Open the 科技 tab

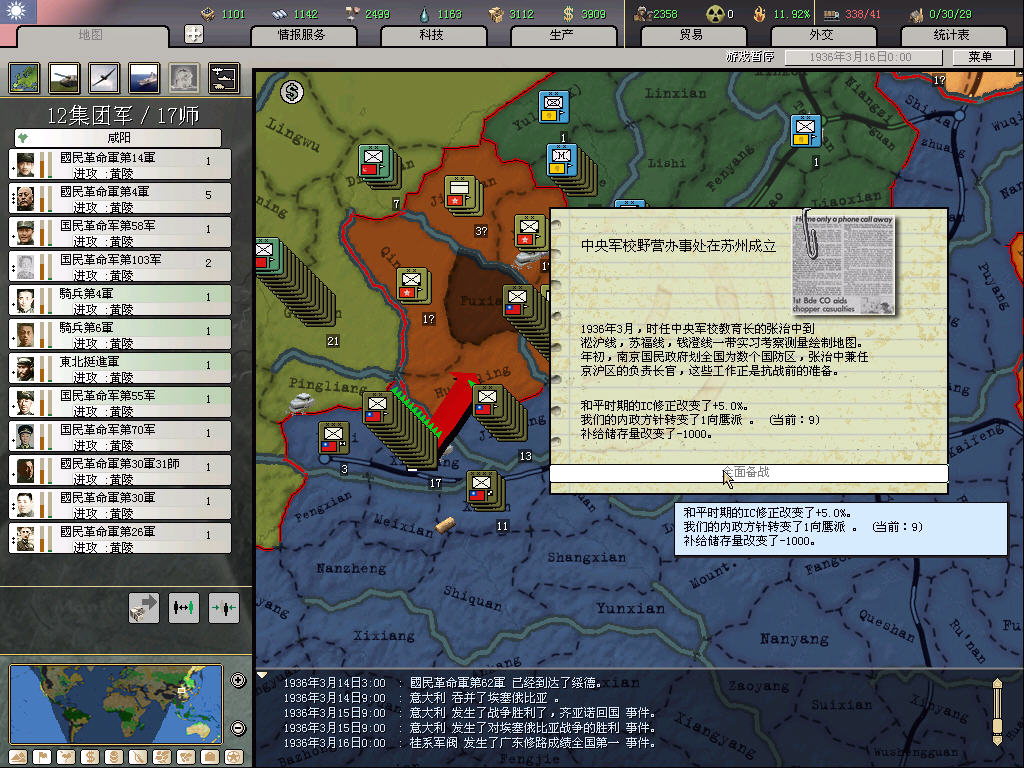tap(432, 35)
